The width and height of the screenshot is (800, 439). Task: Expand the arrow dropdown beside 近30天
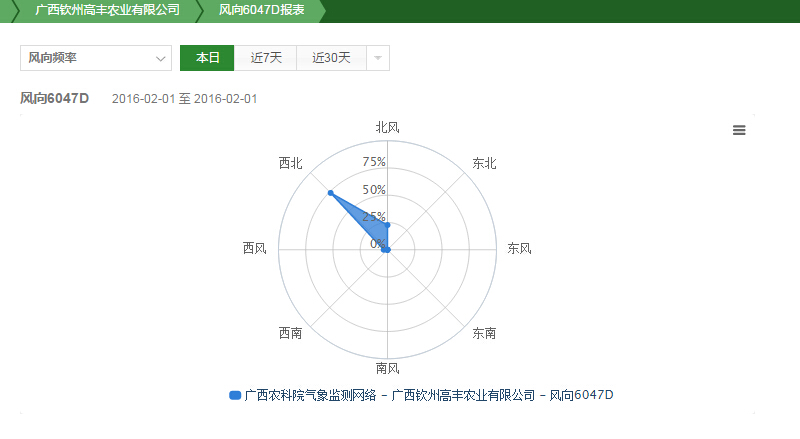[378, 58]
